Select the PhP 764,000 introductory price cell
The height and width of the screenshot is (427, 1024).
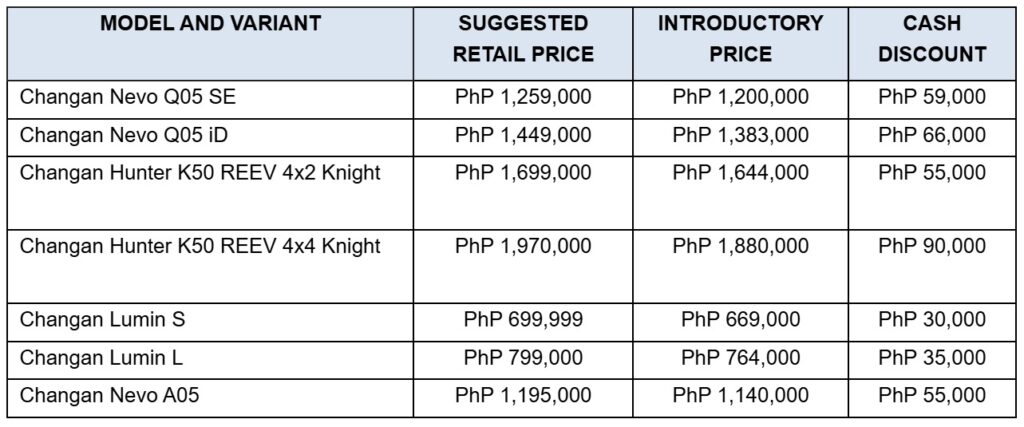coord(741,360)
